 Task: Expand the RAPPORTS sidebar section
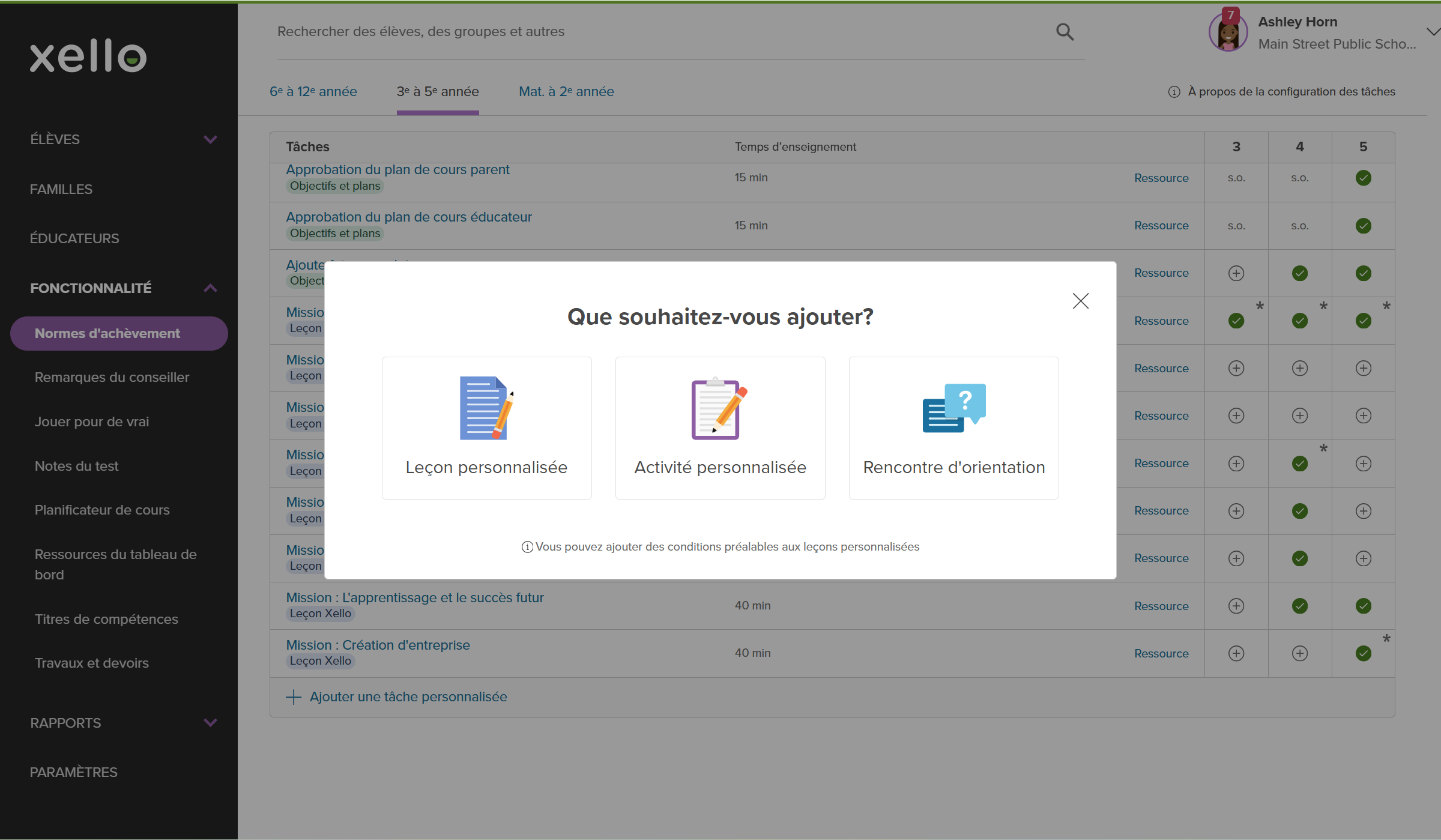[x=210, y=723]
